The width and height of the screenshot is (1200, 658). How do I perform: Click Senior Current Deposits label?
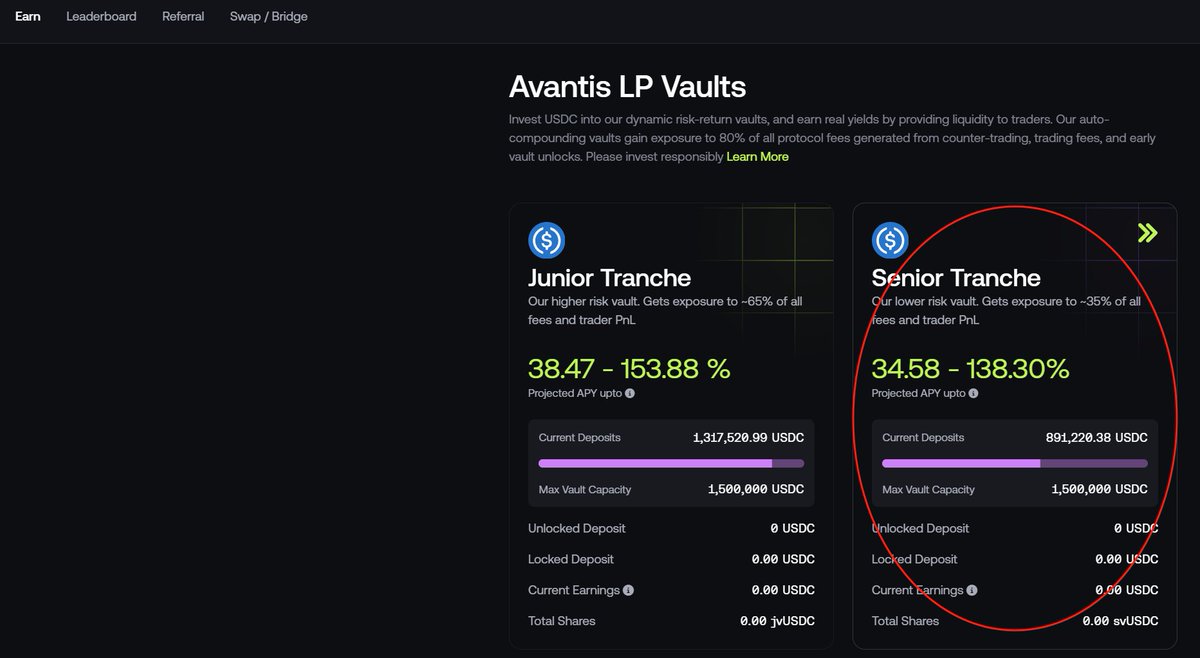tap(923, 438)
